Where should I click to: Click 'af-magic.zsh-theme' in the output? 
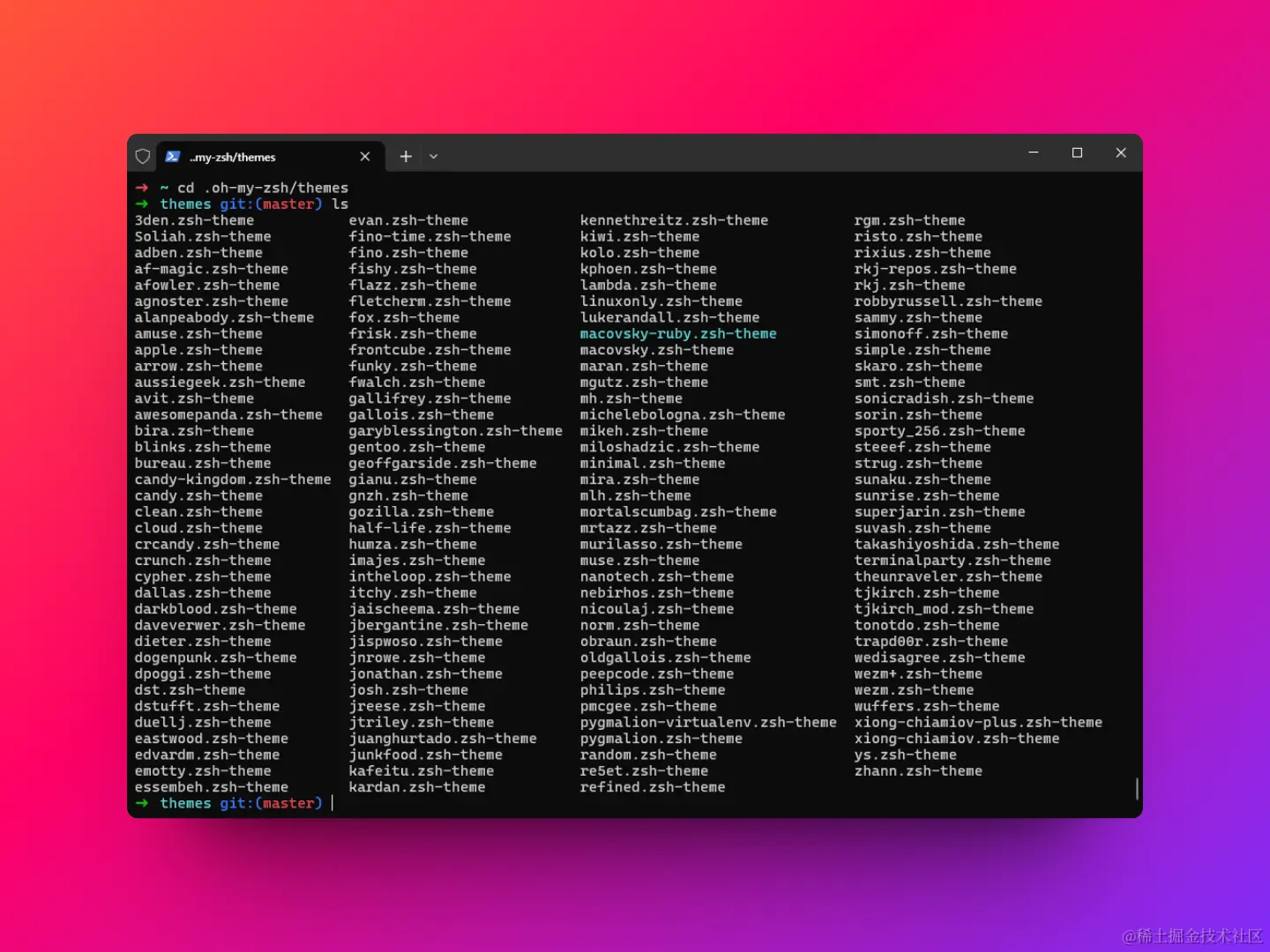coord(212,269)
